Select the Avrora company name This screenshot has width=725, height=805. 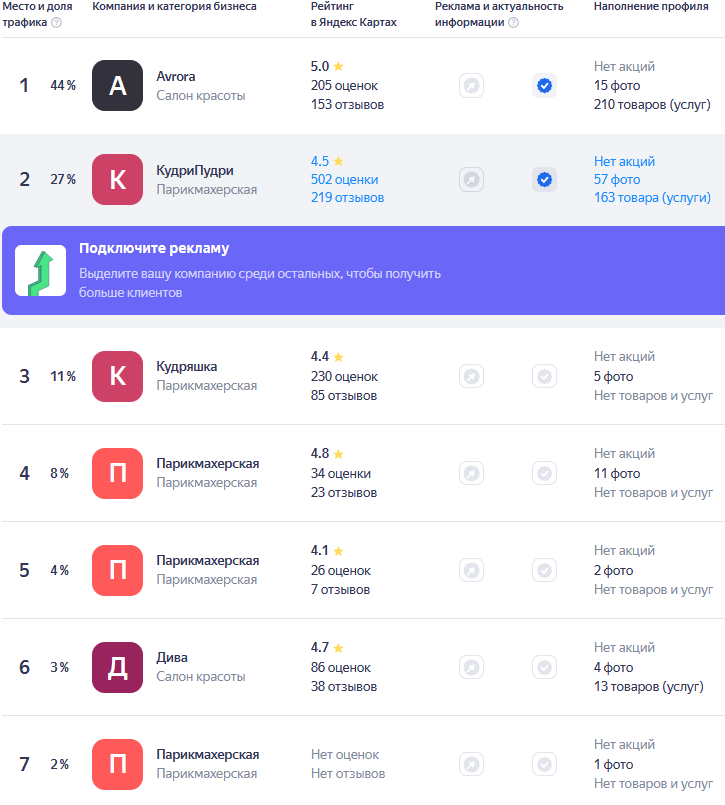(x=177, y=76)
